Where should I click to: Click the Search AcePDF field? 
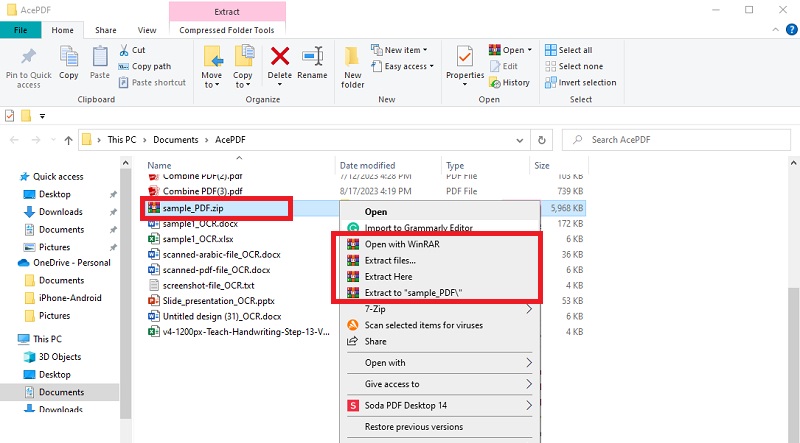pyautogui.click(x=677, y=140)
